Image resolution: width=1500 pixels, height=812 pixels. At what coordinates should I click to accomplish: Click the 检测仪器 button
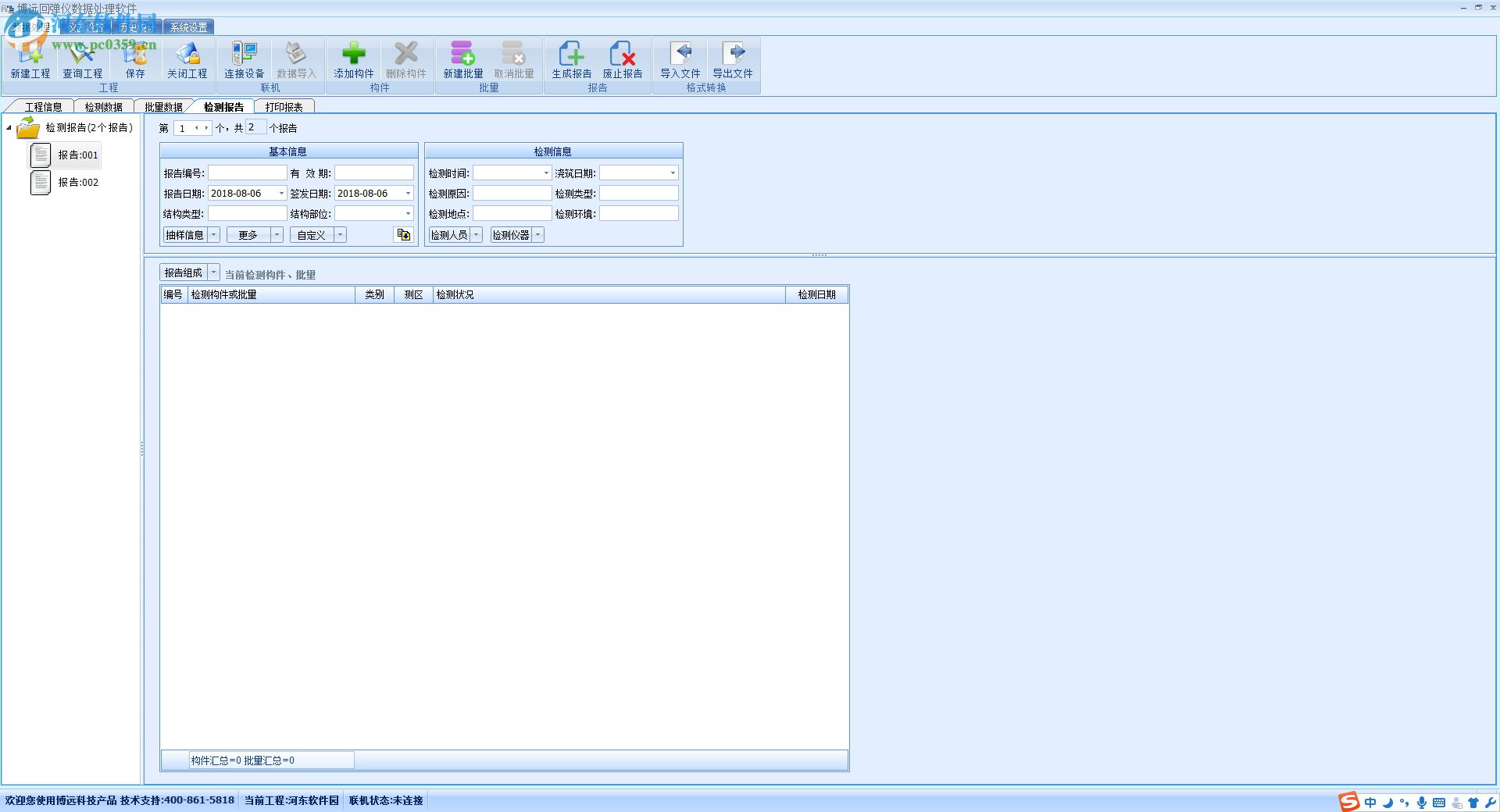click(511, 234)
